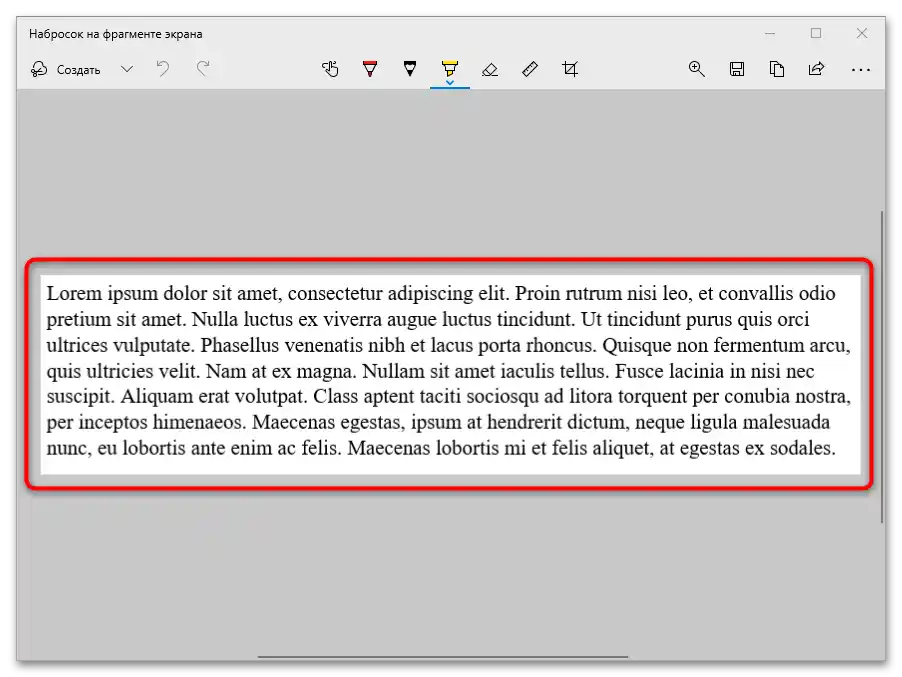Screen dimensions: 902x677
Task: Redo the last action
Action: tap(202, 69)
